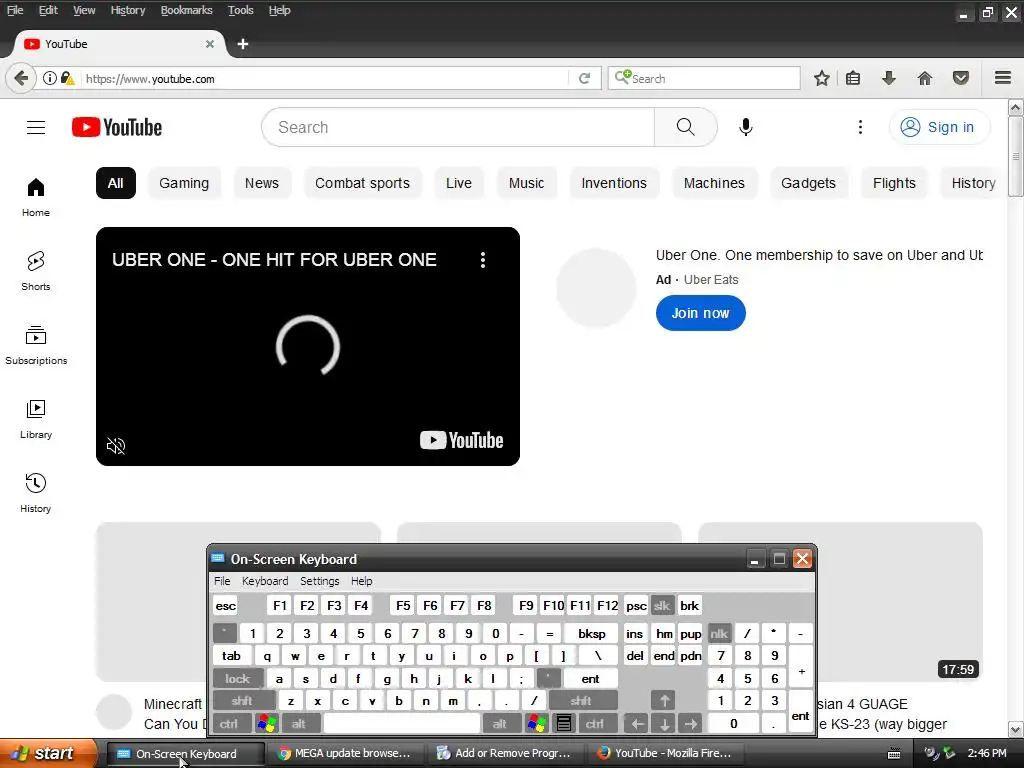Switch to Add or Remove Programs taskbar item
The width and height of the screenshot is (1024, 768).
pyautogui.click(x=505, y=753)
